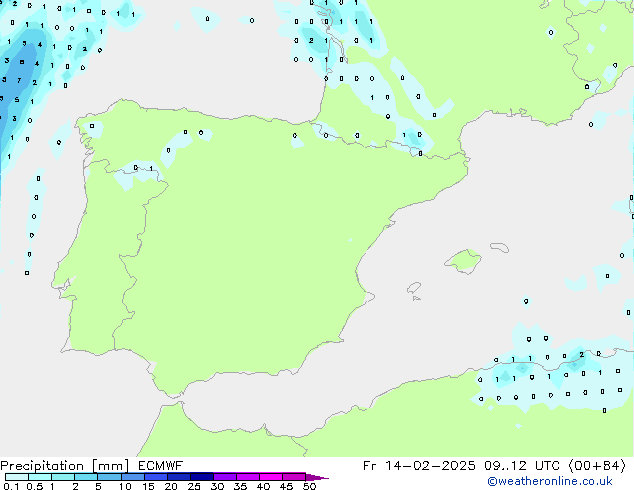Click the Ibiza island outline
Viewport: 634px width, 490px height.
(x=414, y=288)
